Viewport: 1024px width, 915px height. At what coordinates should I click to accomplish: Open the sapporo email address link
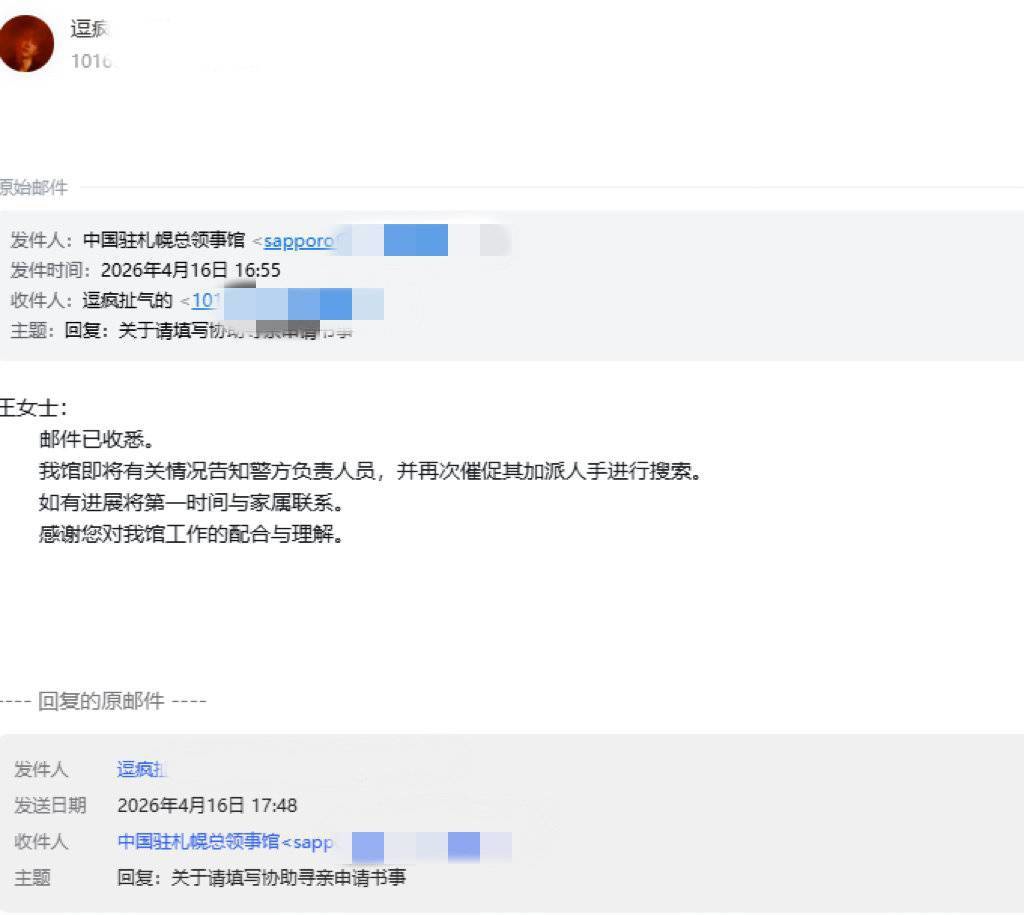point(299,240)
